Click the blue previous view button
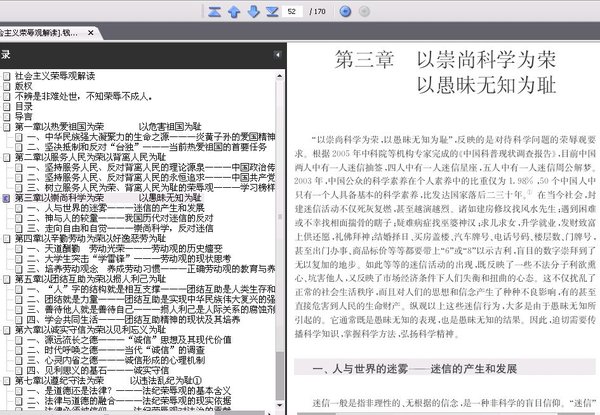This screenshot has width=600, height=415. point(345,11)
